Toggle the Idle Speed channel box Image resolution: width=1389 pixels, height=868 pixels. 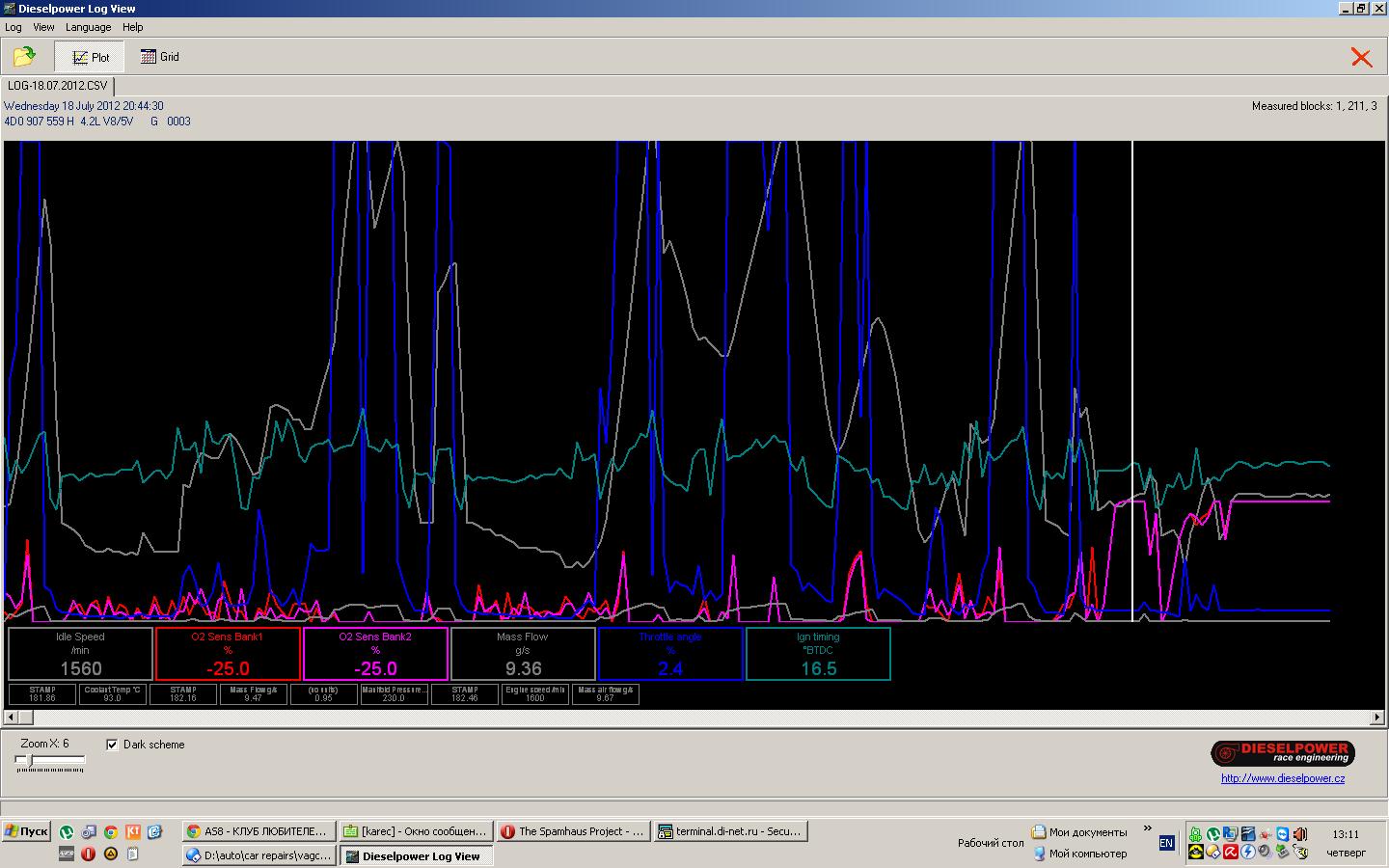coord(80,654)
